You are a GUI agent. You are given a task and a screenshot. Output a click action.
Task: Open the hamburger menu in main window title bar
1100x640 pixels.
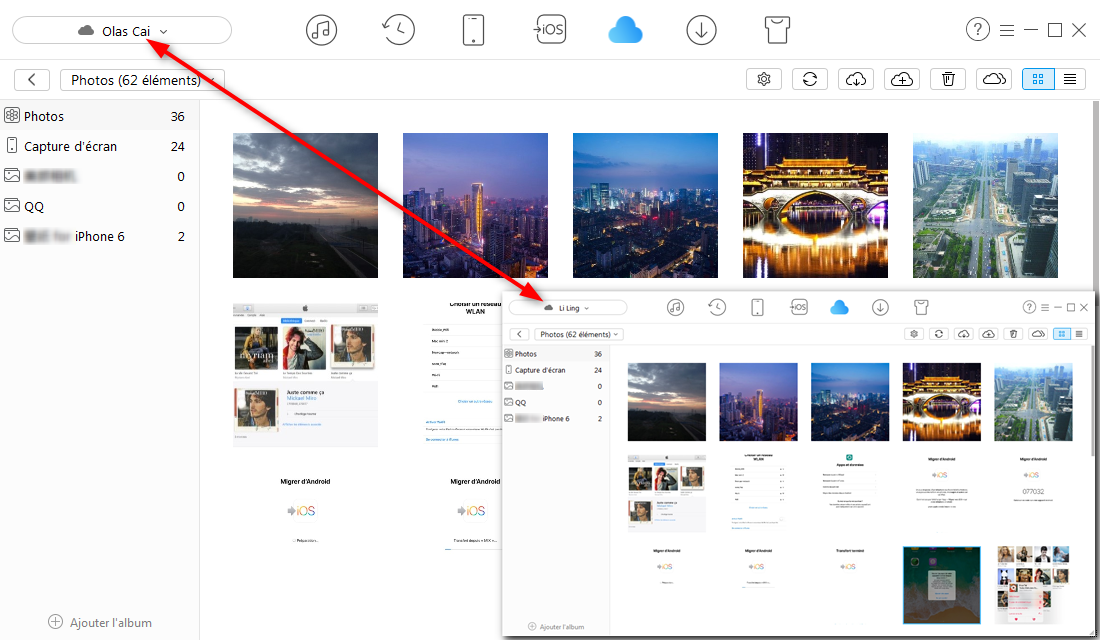1007,30
